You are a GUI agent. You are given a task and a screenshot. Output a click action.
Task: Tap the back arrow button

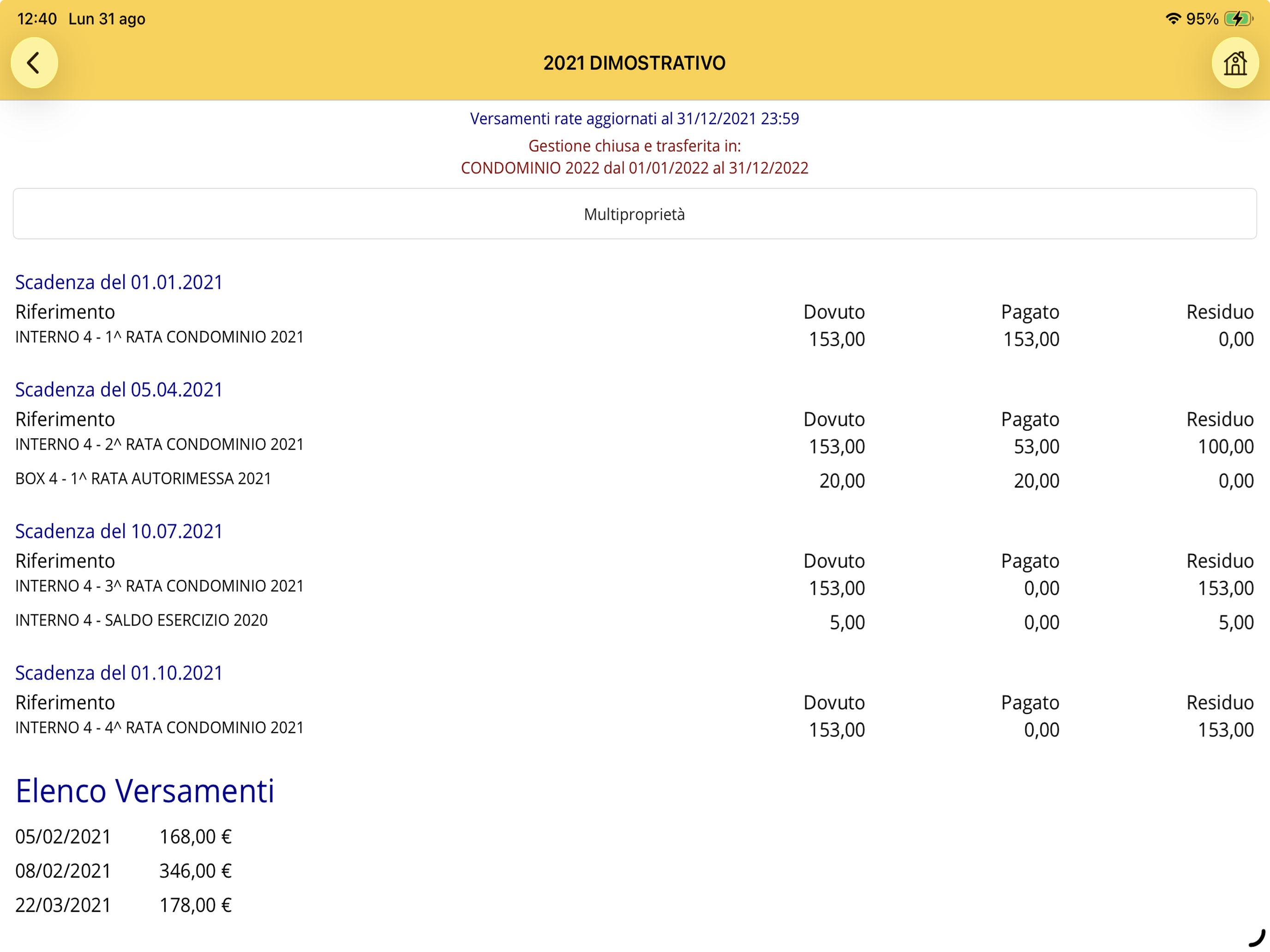click(34, 63)
